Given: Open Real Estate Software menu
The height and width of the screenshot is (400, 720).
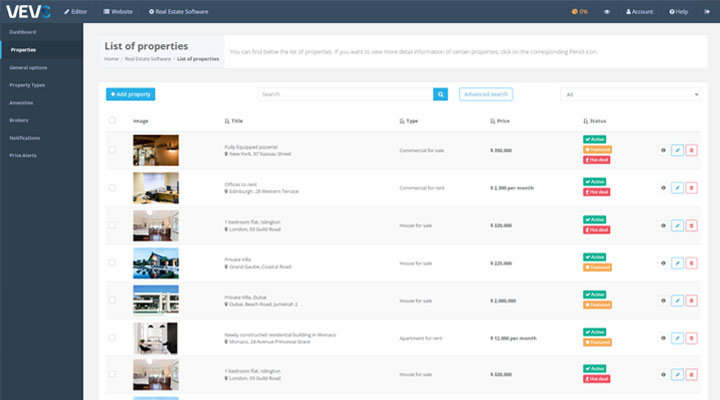Looking at the screenshot, I should pos(178,11).
